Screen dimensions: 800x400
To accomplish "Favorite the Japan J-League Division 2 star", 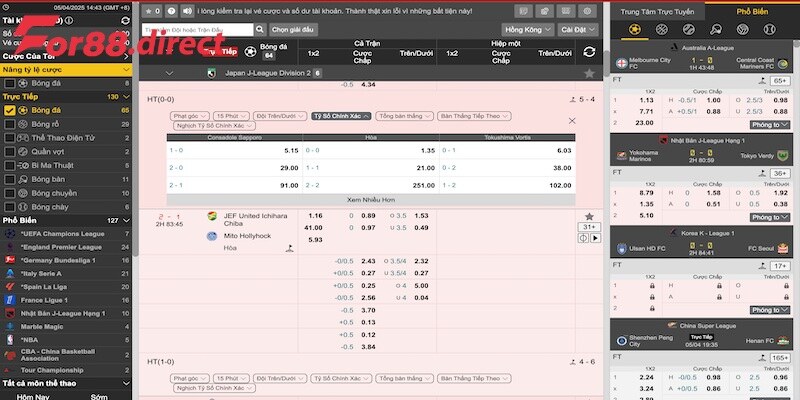I will (x=590, y=73).
